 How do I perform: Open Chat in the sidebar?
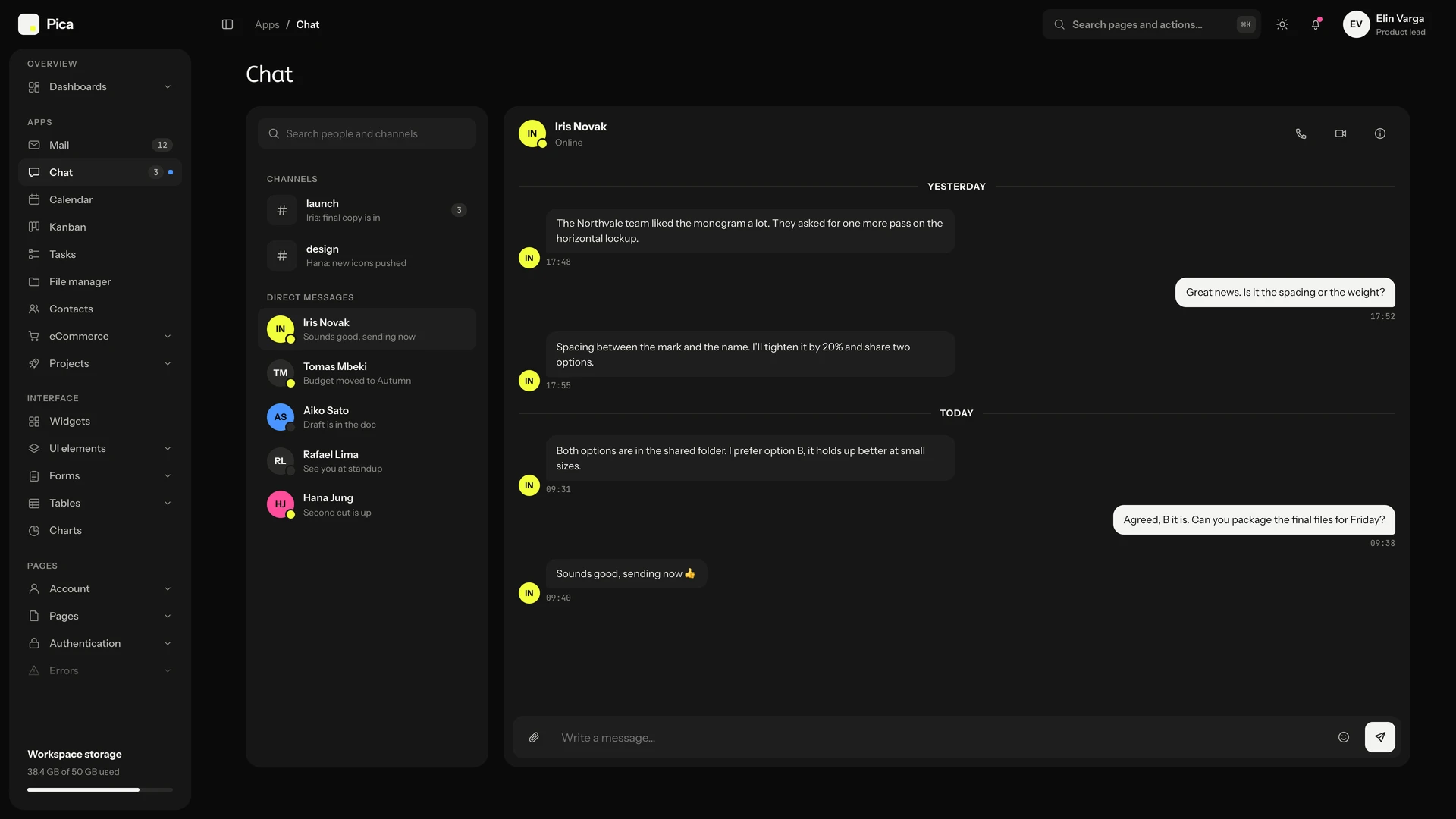click(x=100, y=172)
